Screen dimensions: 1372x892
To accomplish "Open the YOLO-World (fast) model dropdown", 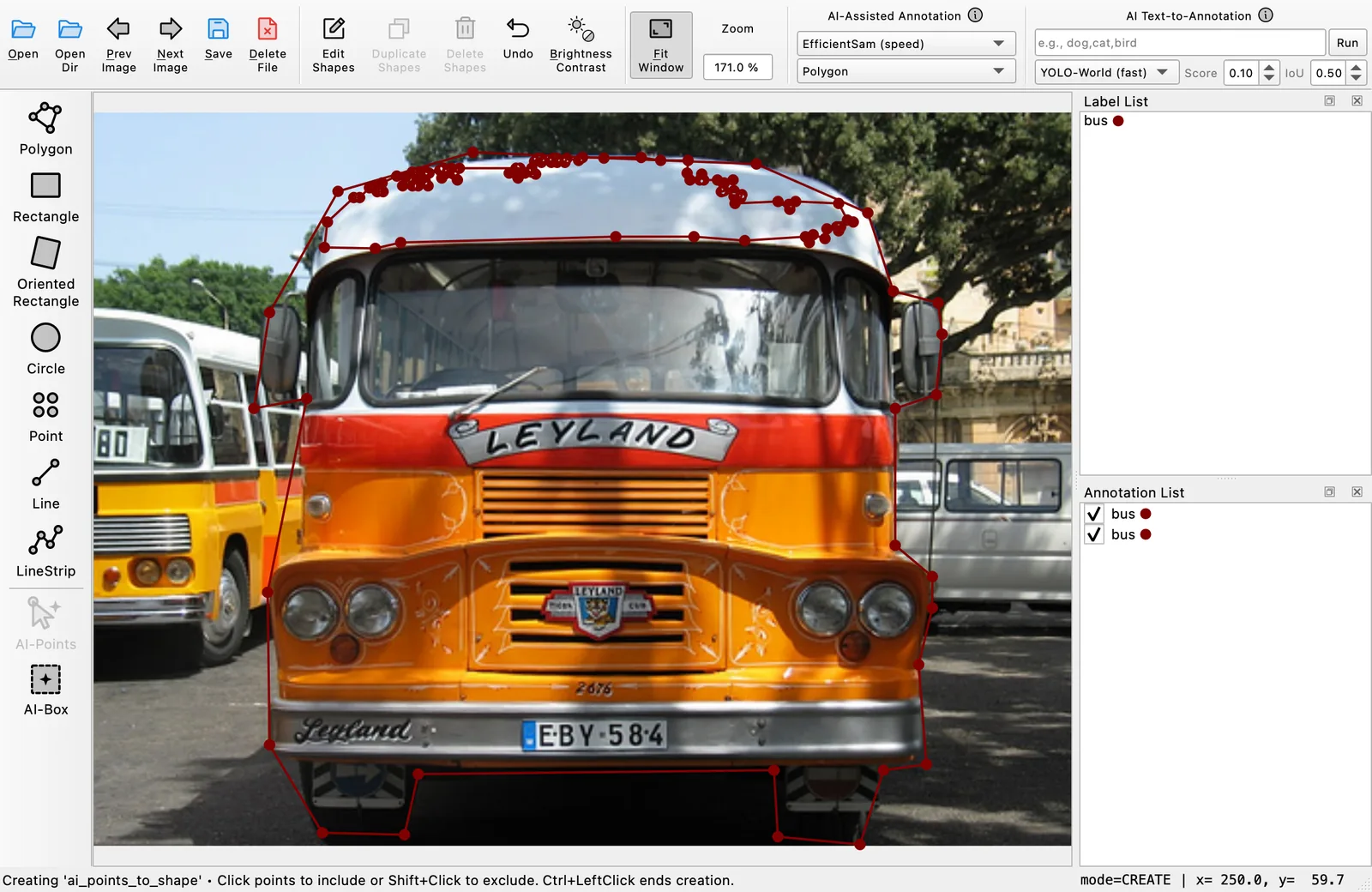I will click(1106, 73).
